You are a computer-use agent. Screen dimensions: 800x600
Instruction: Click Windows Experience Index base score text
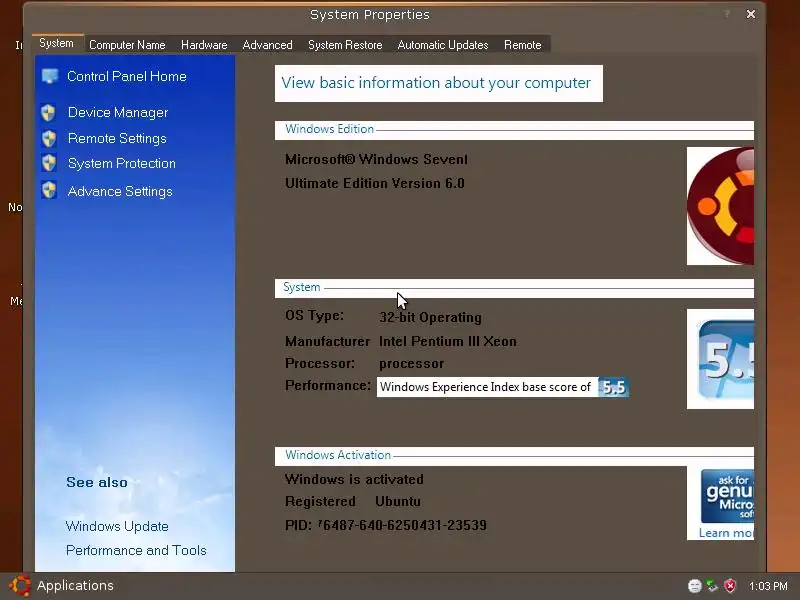[x=485, y=387]
